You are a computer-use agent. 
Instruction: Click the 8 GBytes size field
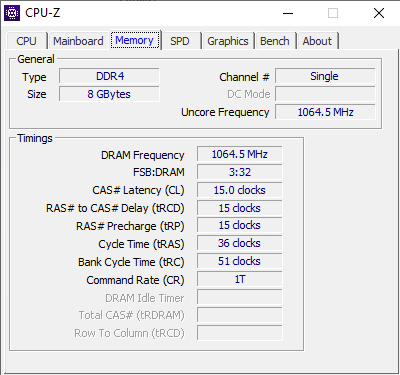click(x=109, y=94)
